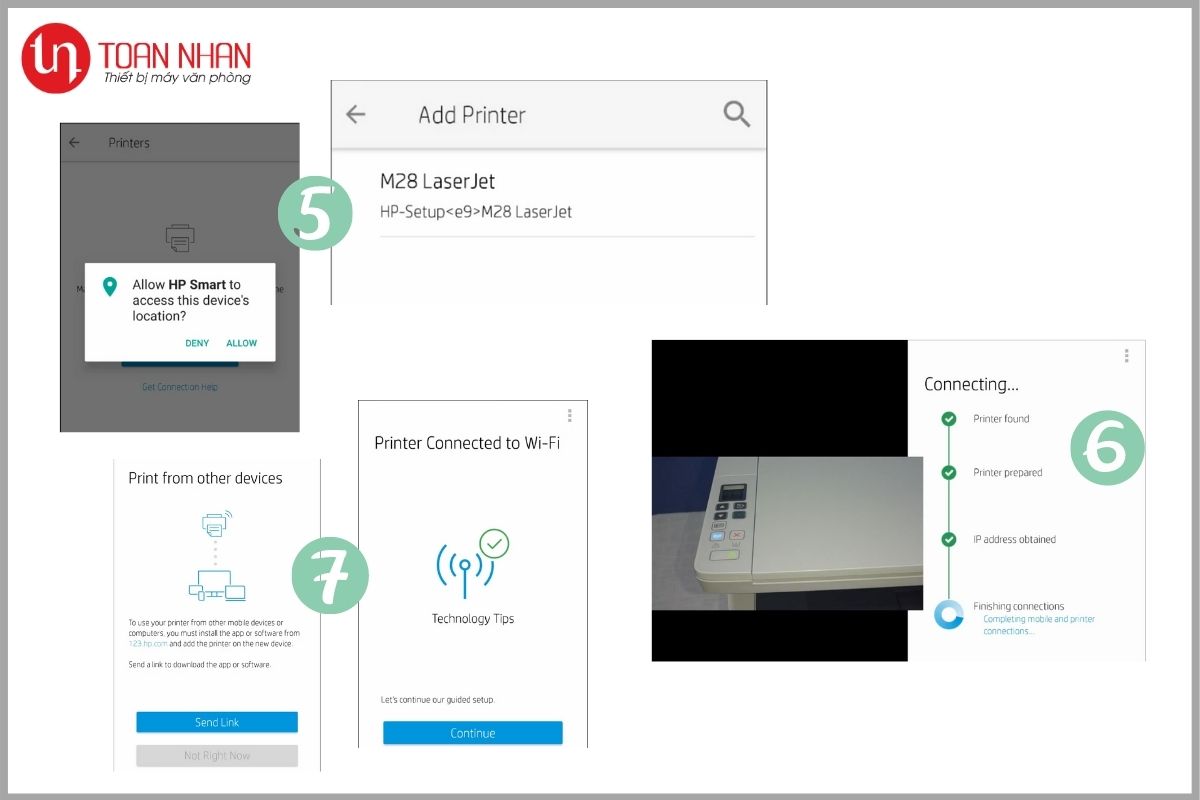The height and width of the screenshot is (800, 1200).
Task: Open the 123.hp.com link
Action: click(x=147, y=644)
